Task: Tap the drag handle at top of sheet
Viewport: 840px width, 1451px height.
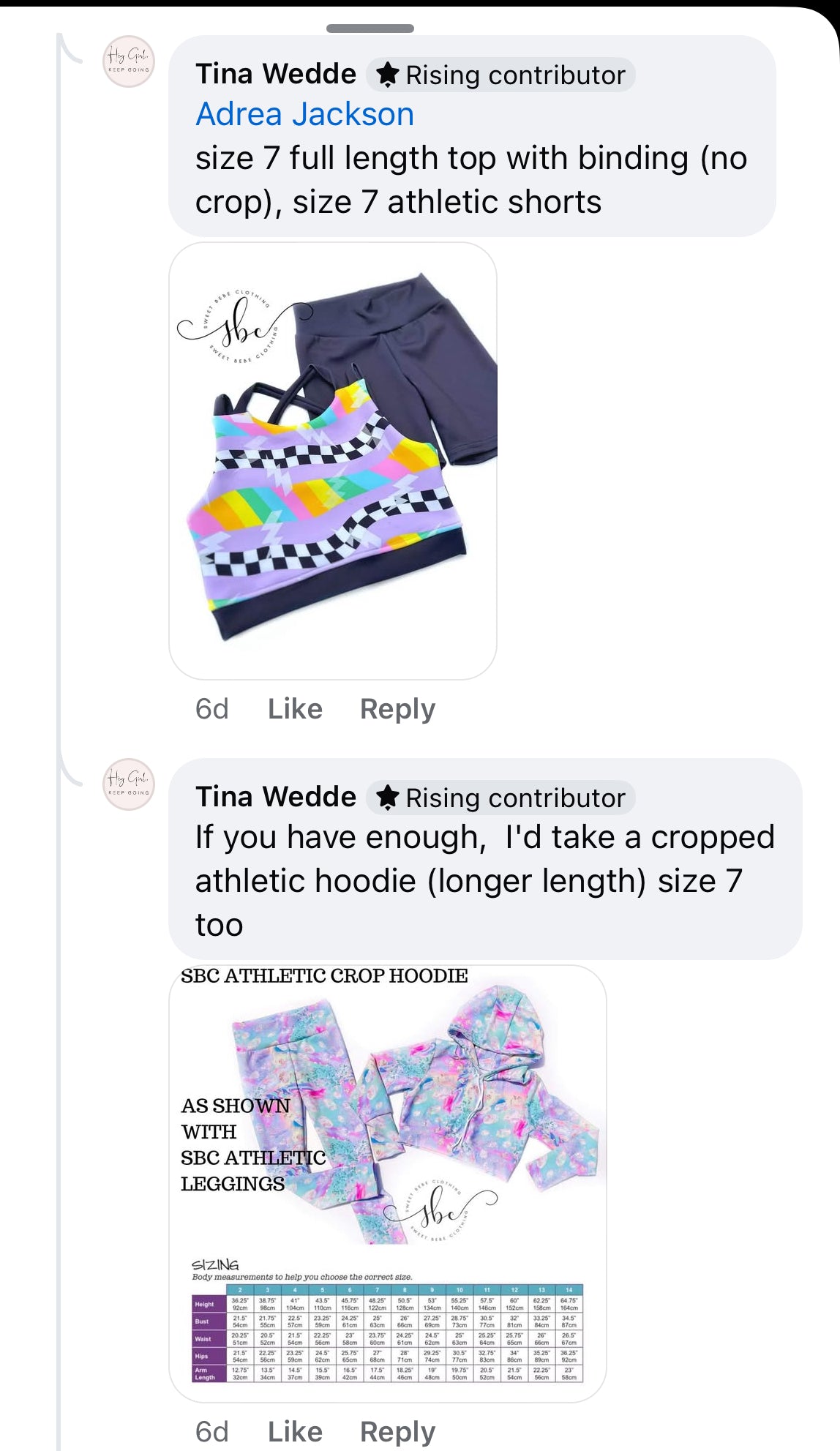Action: 370,29
